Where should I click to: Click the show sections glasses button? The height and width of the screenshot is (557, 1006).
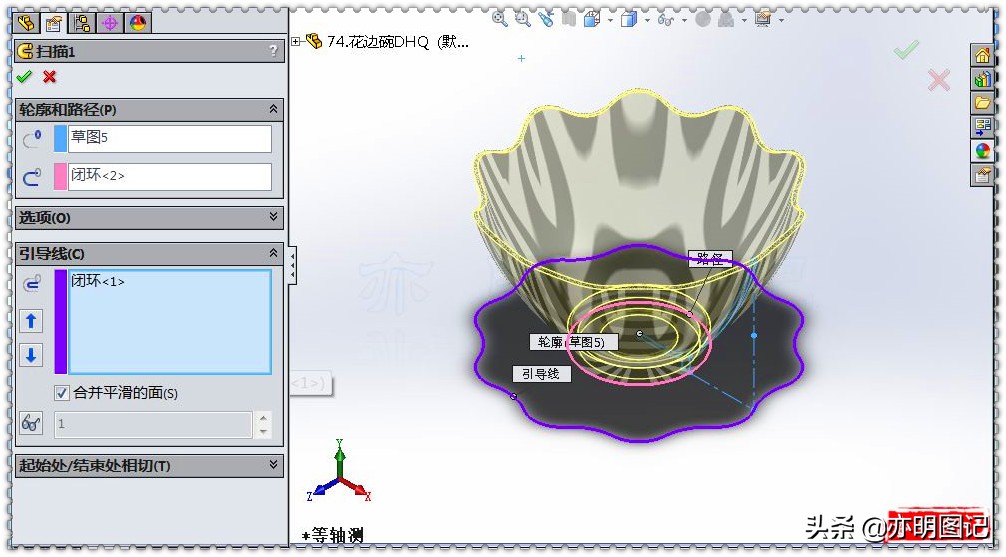coord(32,424)
